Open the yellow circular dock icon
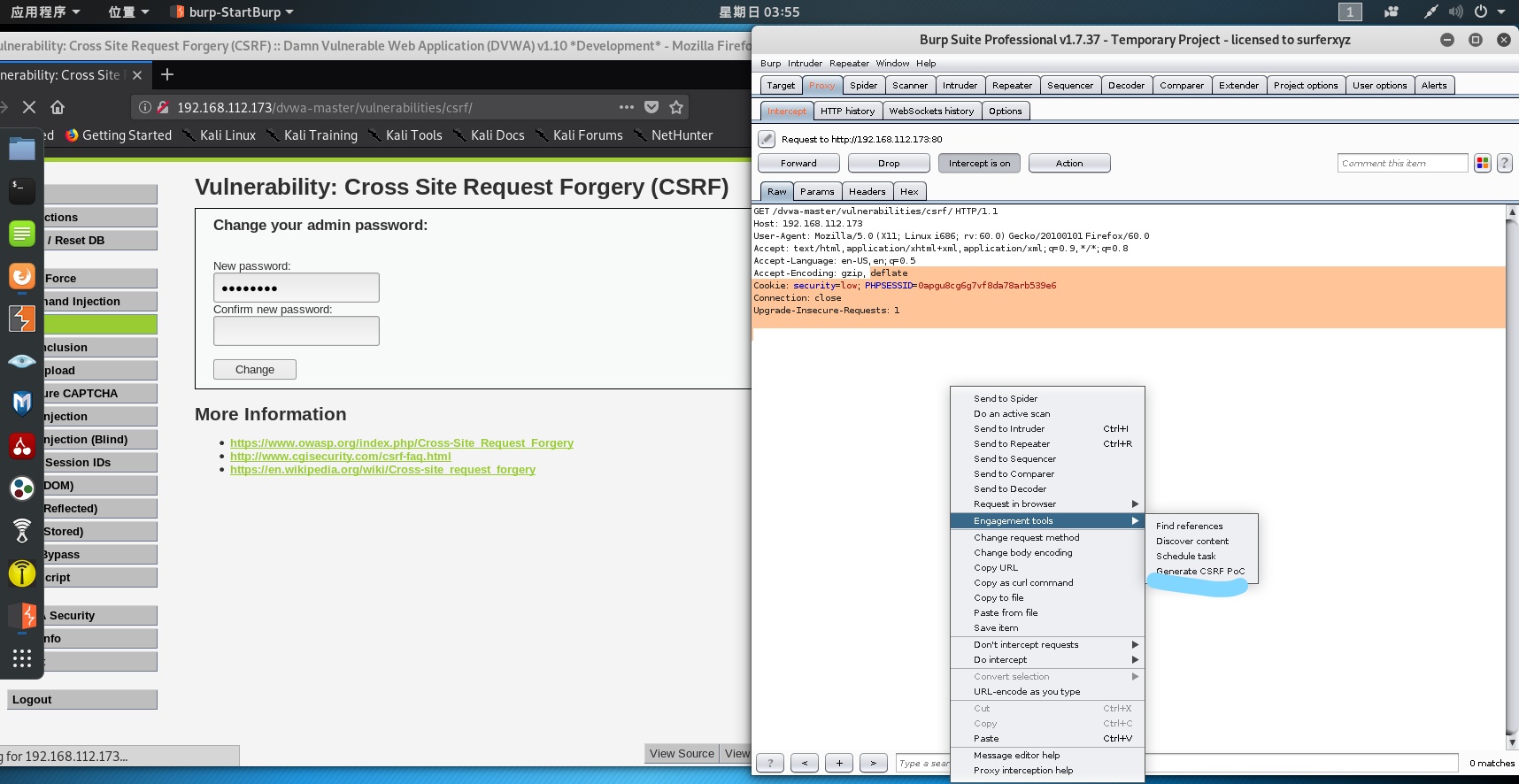 coord(22,573)
